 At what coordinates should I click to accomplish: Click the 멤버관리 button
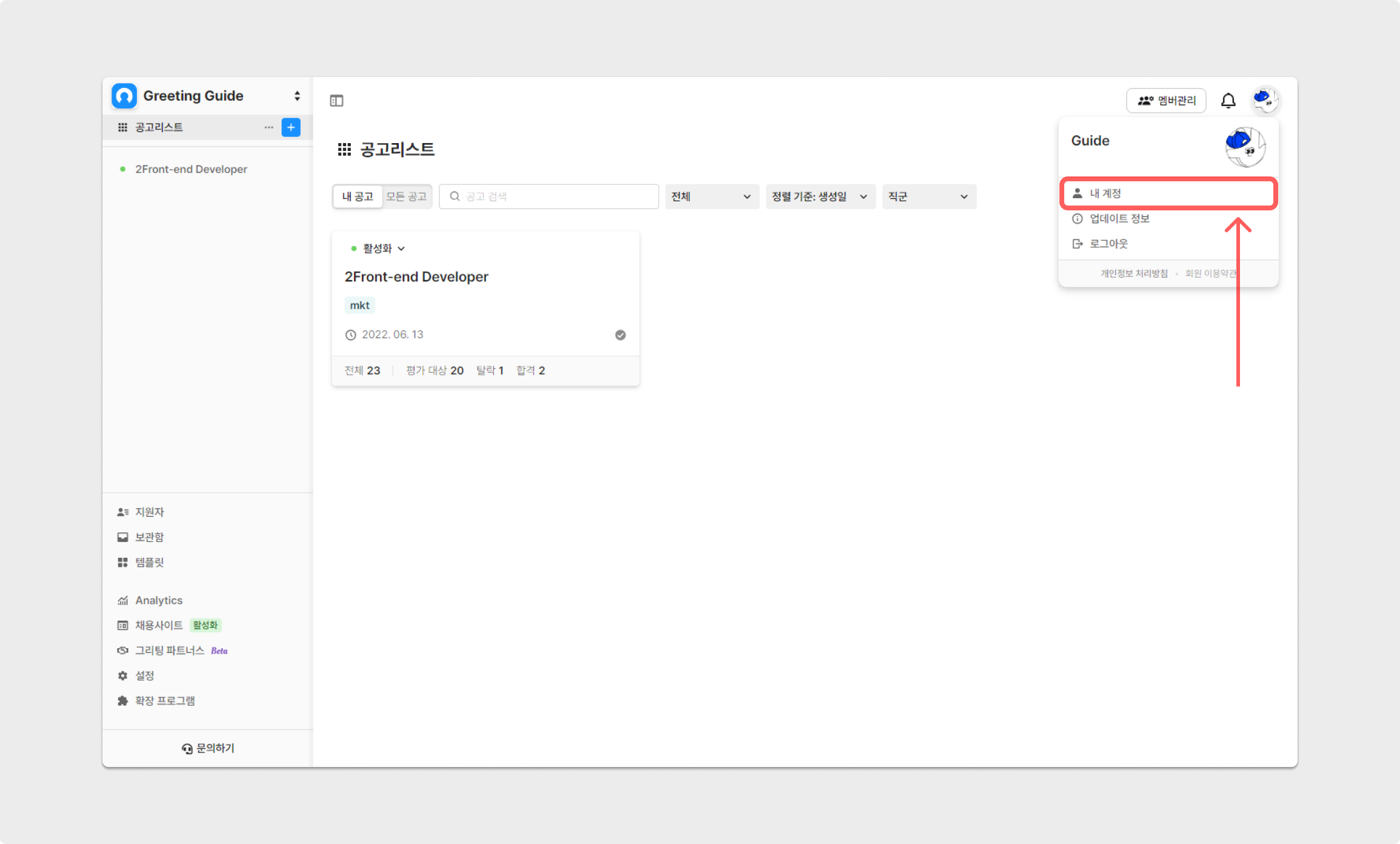click(1166, 101)
